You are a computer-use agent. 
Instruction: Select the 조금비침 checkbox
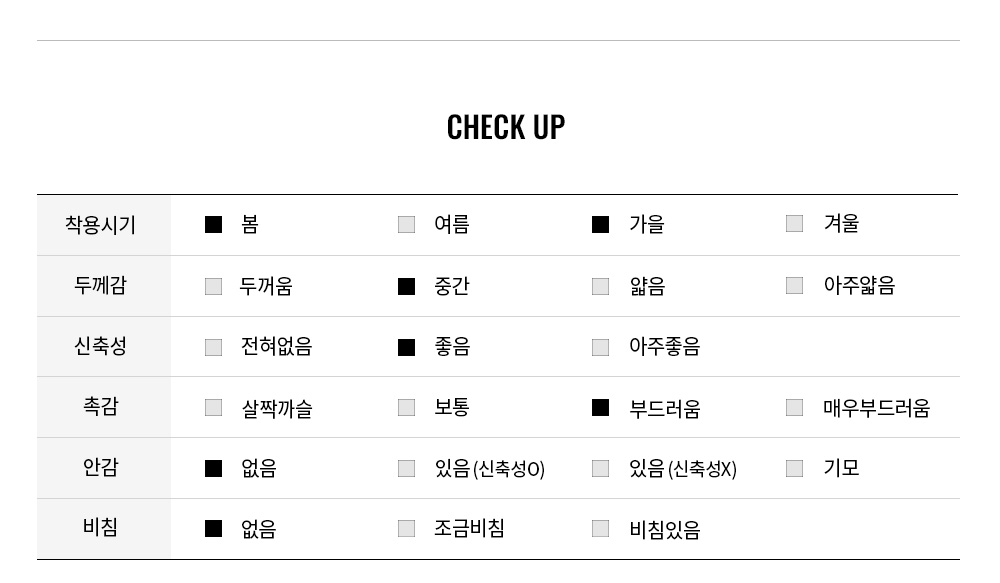click(x=406, y=529)
